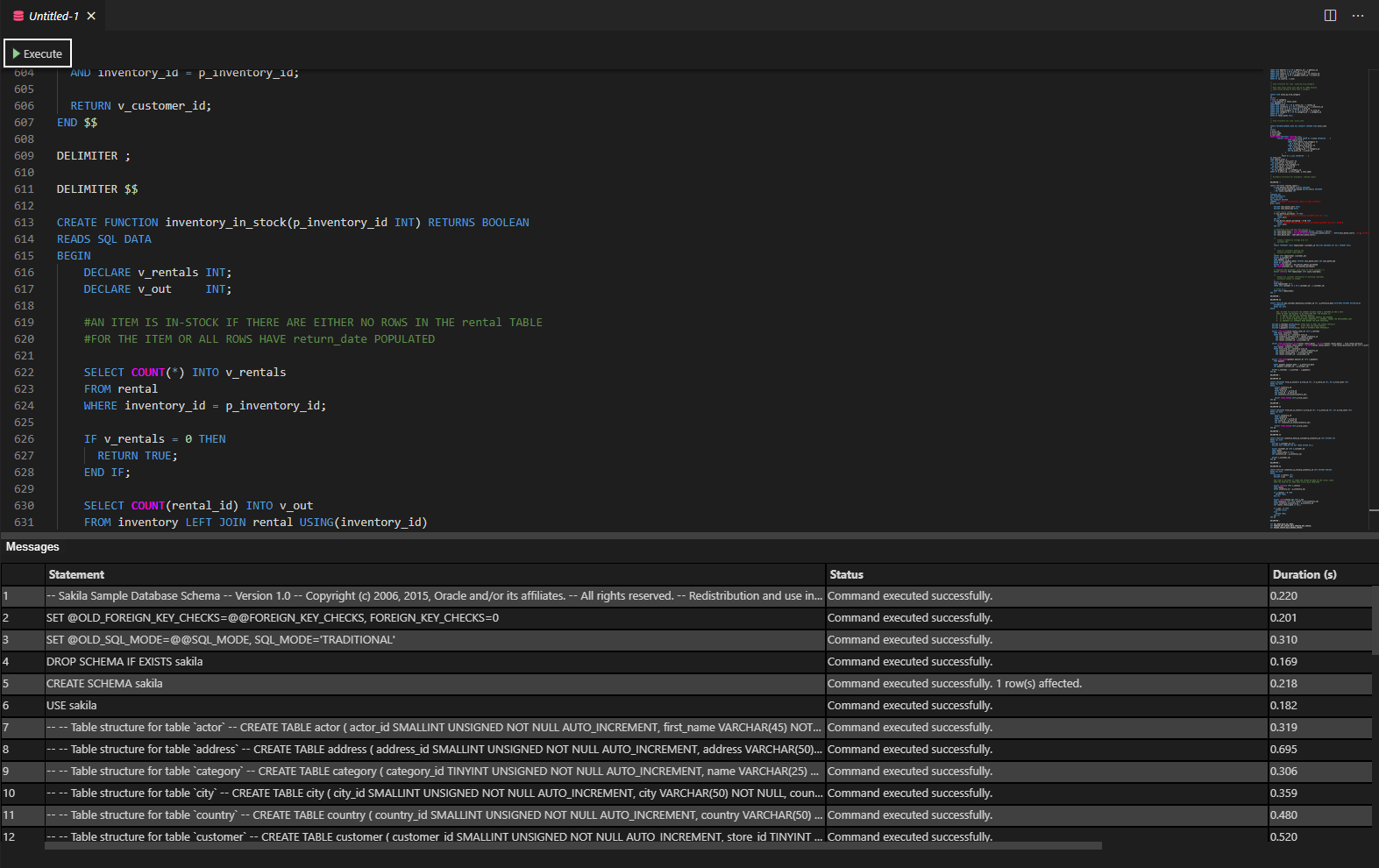Click the Split Editor icon
Image resolution: width=1379 pixels, height=868 pixels.
(1330, 16)
